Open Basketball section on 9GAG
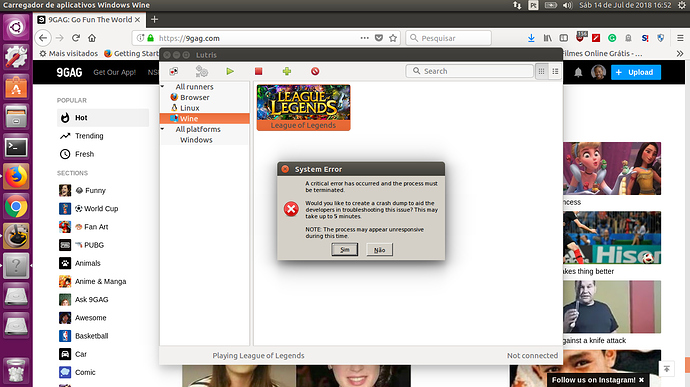Viewport: 690px width, 387px height. pos(84,335)
